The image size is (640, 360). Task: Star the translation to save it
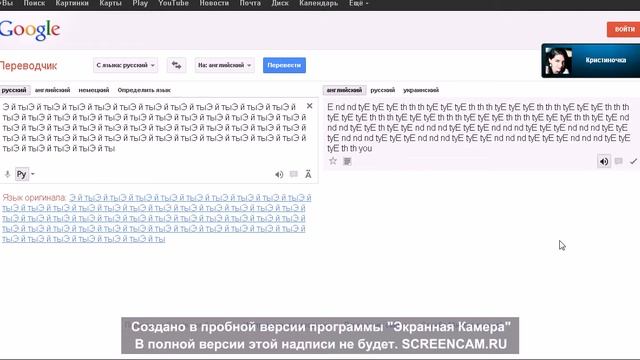tap(333, 161)
